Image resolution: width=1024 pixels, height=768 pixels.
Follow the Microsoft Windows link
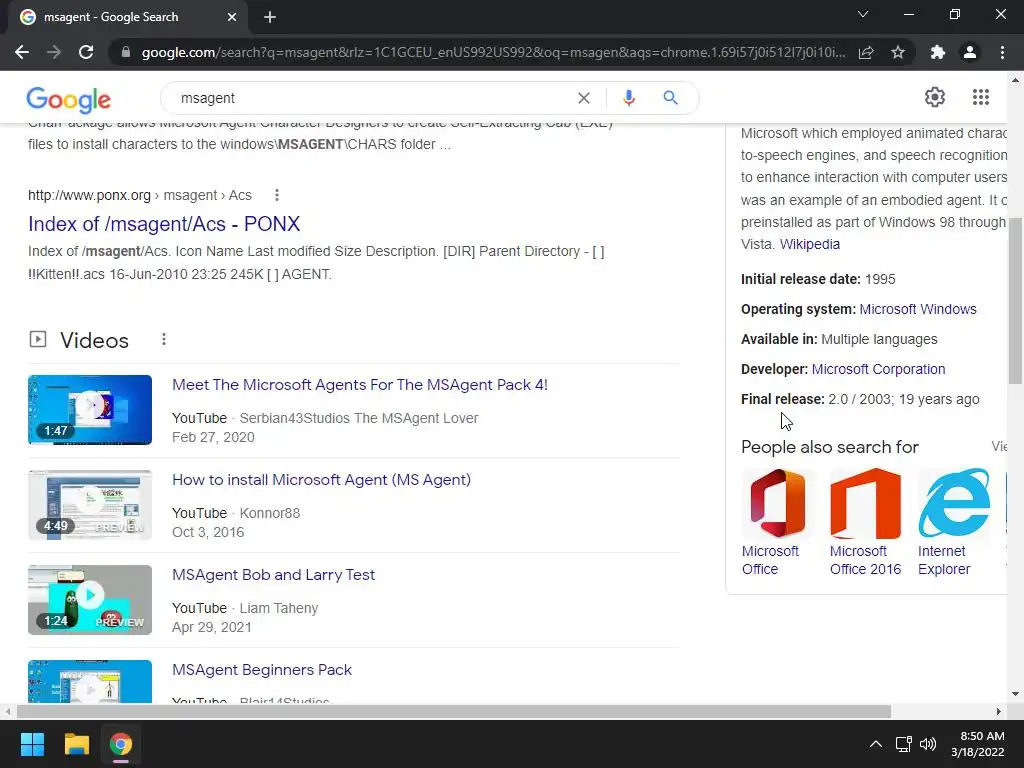point(918,310)
